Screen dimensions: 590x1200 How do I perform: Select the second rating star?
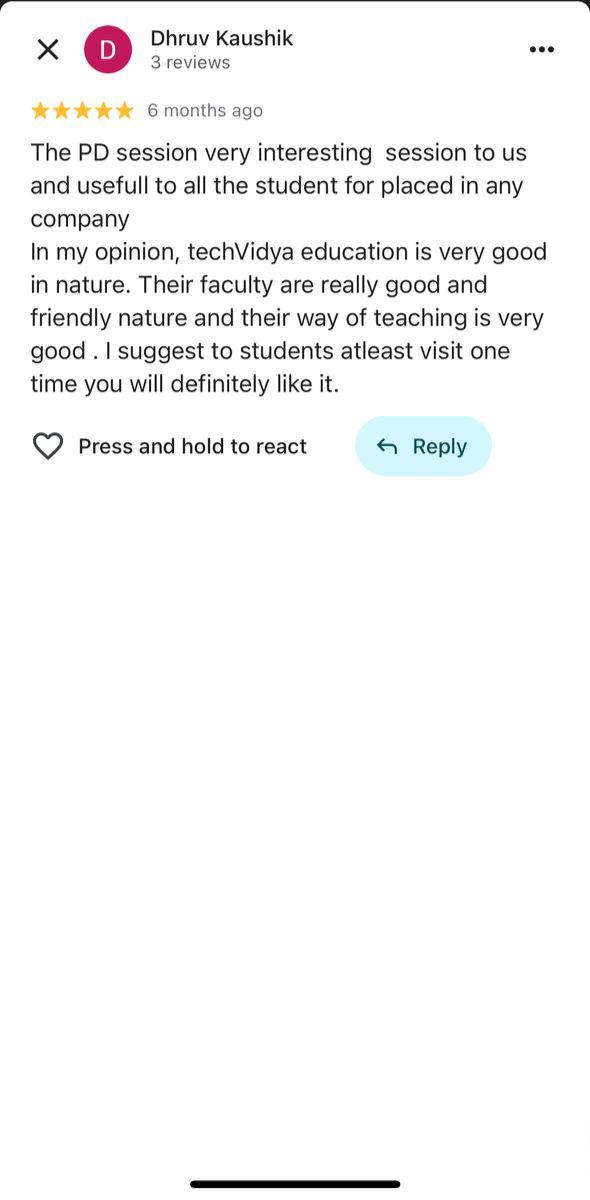click(x=61, y=110)
